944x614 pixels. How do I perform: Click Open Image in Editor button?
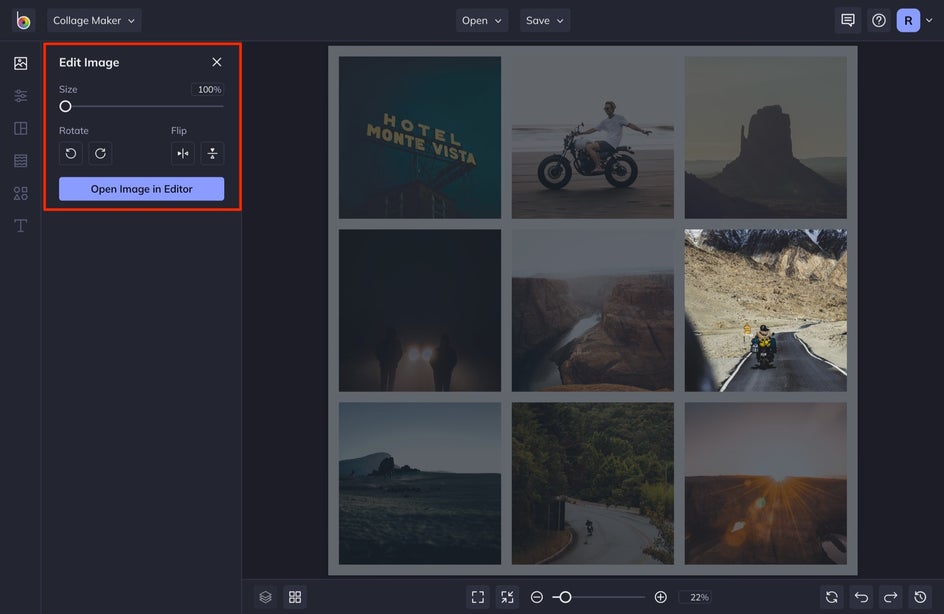tap(141, 189)
